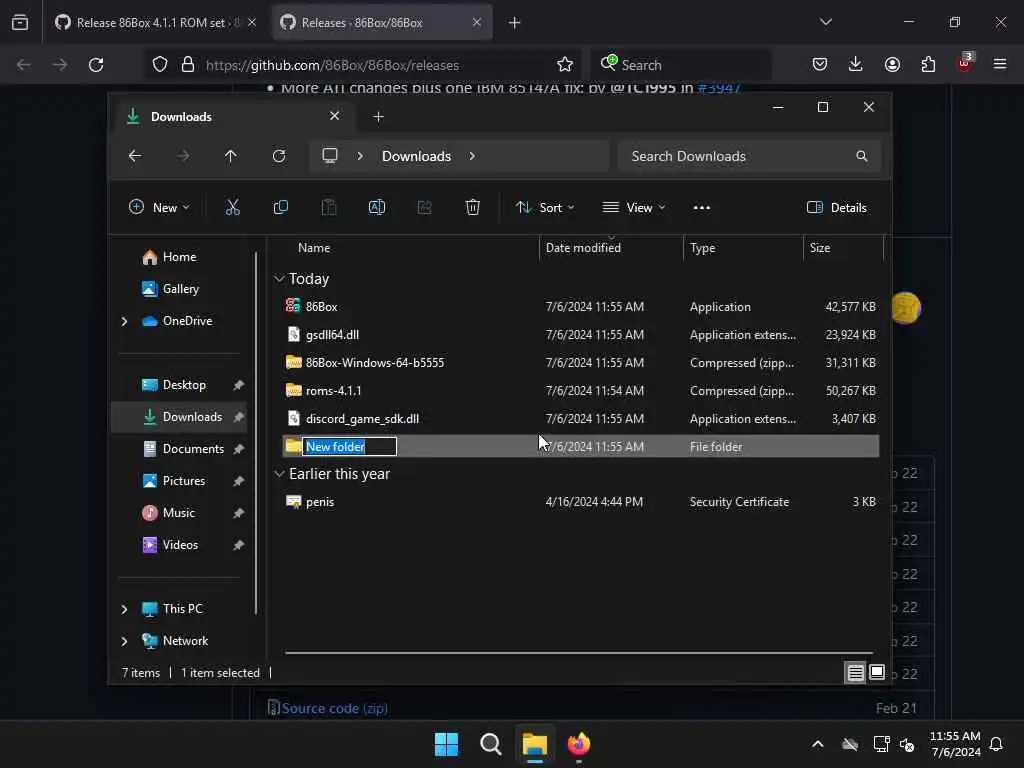This screenshot has height=768, width=1024.
Task: Switch to large thumbnails view icon in status bar
Action: click(x=877, y=672)
